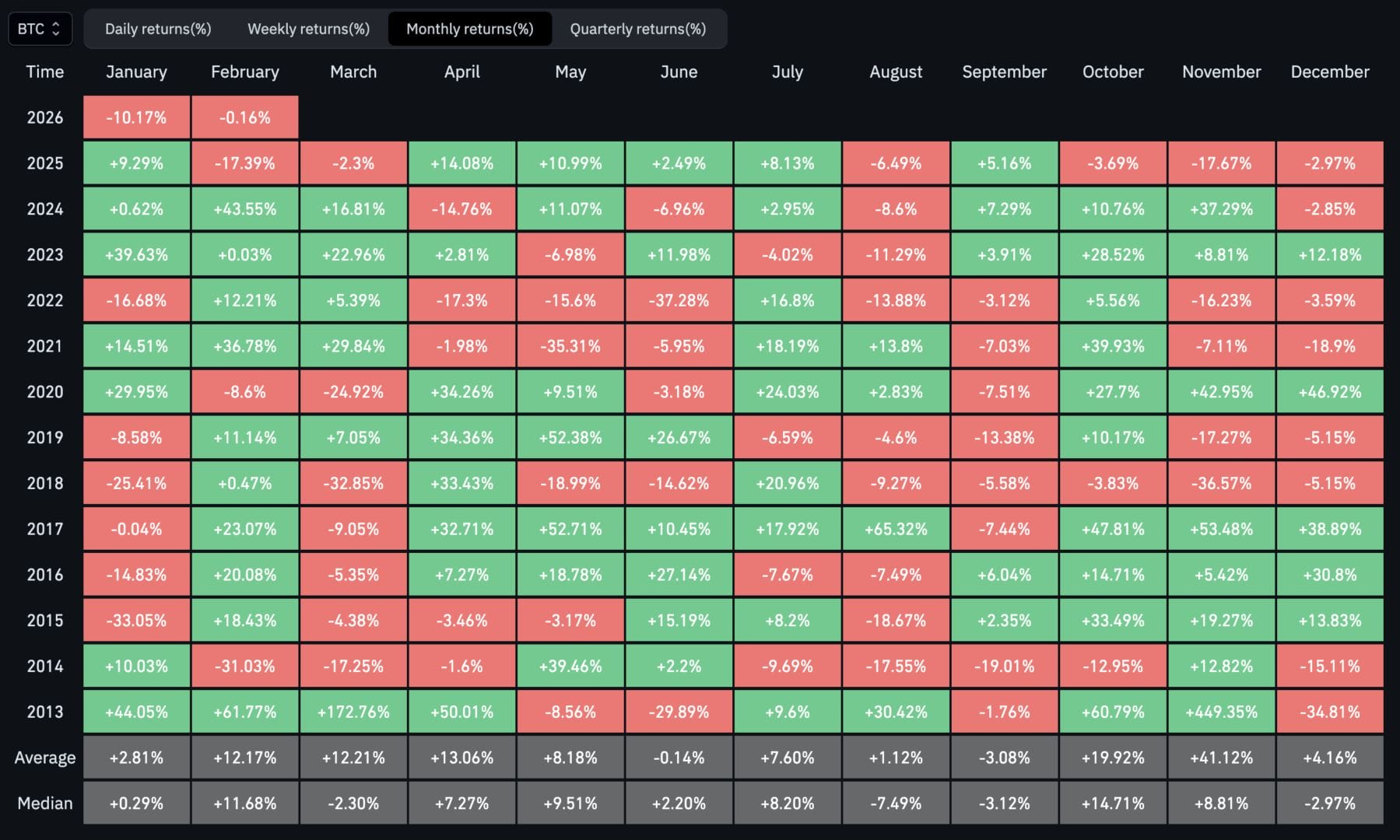Click the November column header

click(x=1221, y=72)
